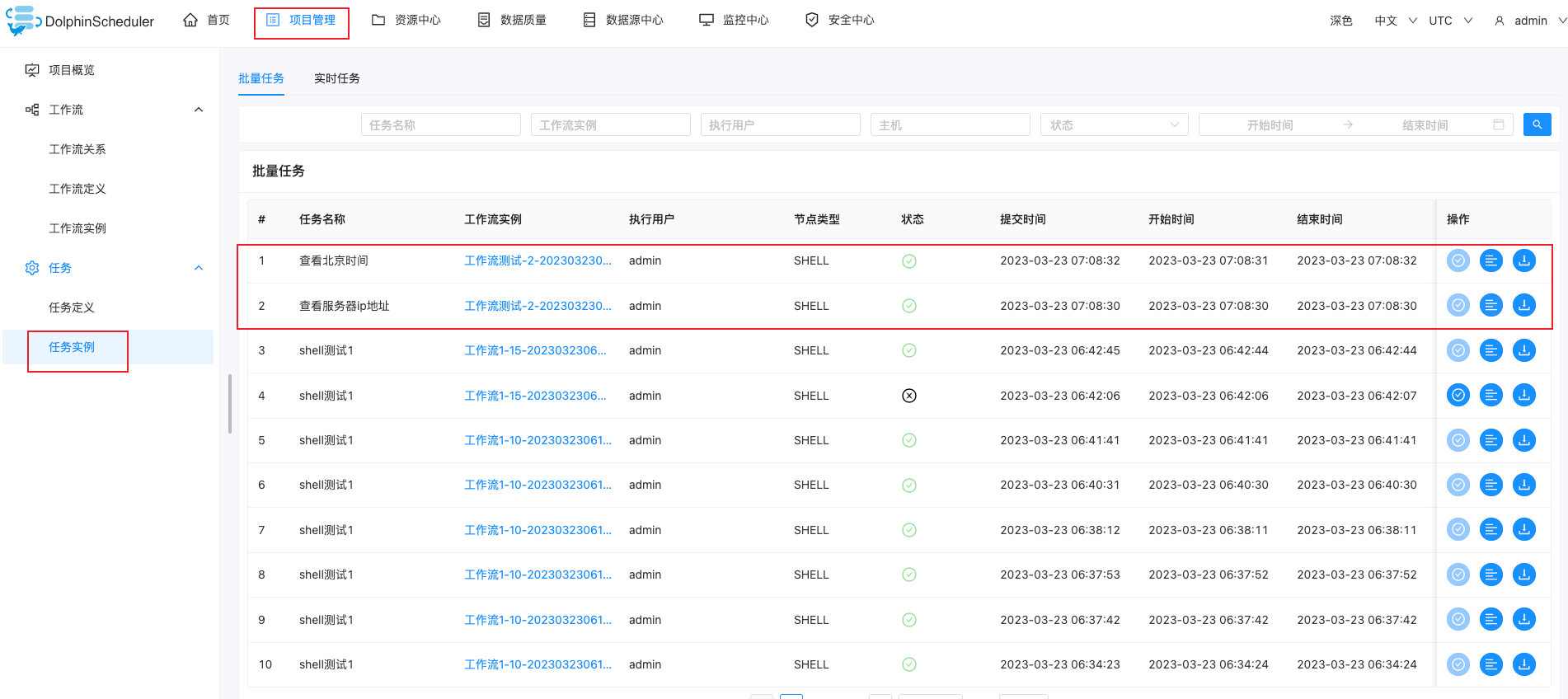Open 任务定义 sidebar item
Image resolution: width=1568 pixels, height=699 pixels.
(x=72, y=307)
